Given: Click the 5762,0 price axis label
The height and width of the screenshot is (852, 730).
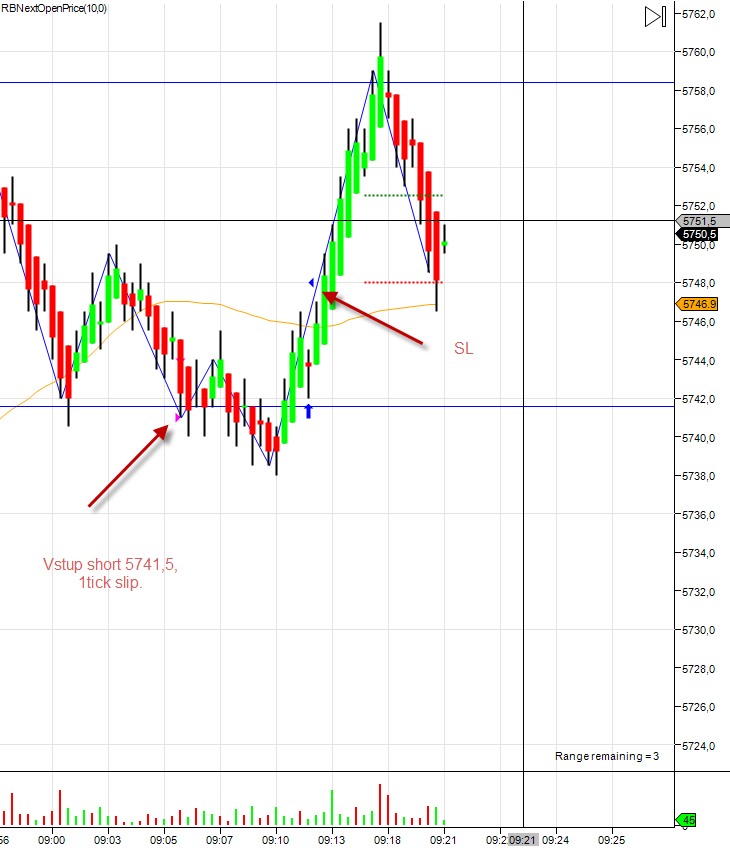Looking at the screenshot, I should tap(698, 14).
